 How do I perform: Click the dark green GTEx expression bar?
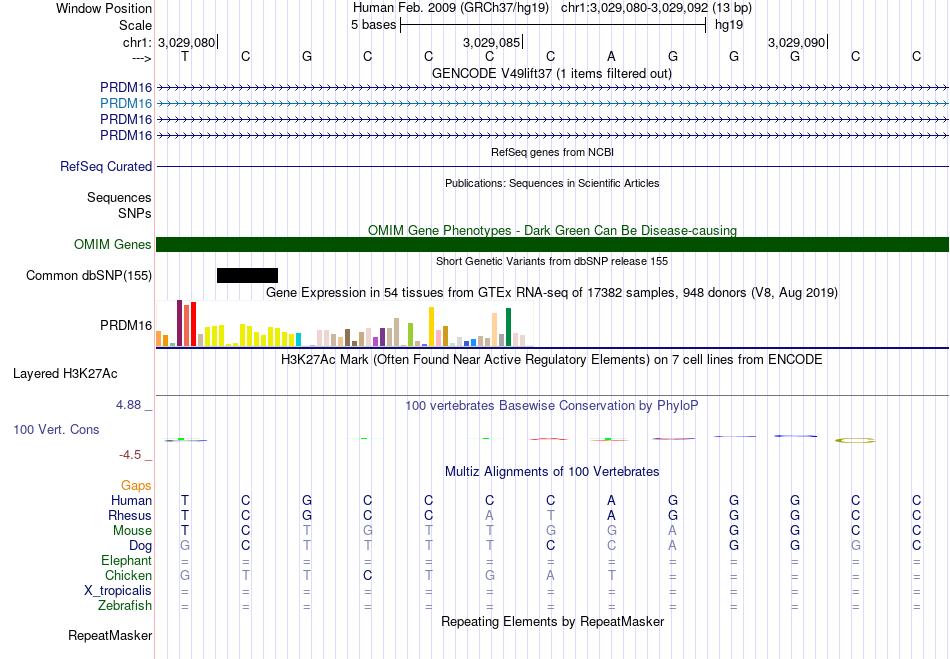[x=508, y=327]
